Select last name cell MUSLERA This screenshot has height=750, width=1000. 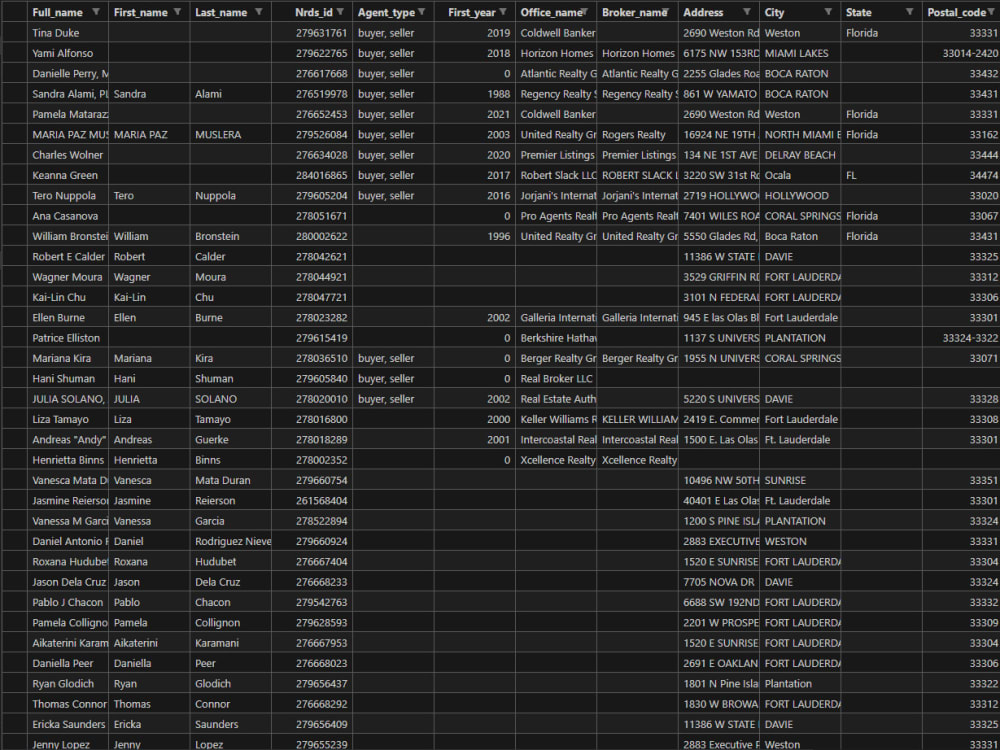pos(230,135)
